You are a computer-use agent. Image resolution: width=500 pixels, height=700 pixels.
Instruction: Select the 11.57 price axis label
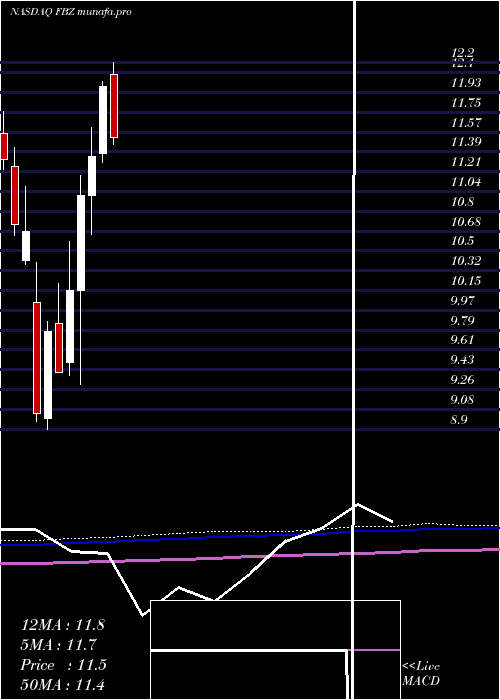click(x=466, y=122)
